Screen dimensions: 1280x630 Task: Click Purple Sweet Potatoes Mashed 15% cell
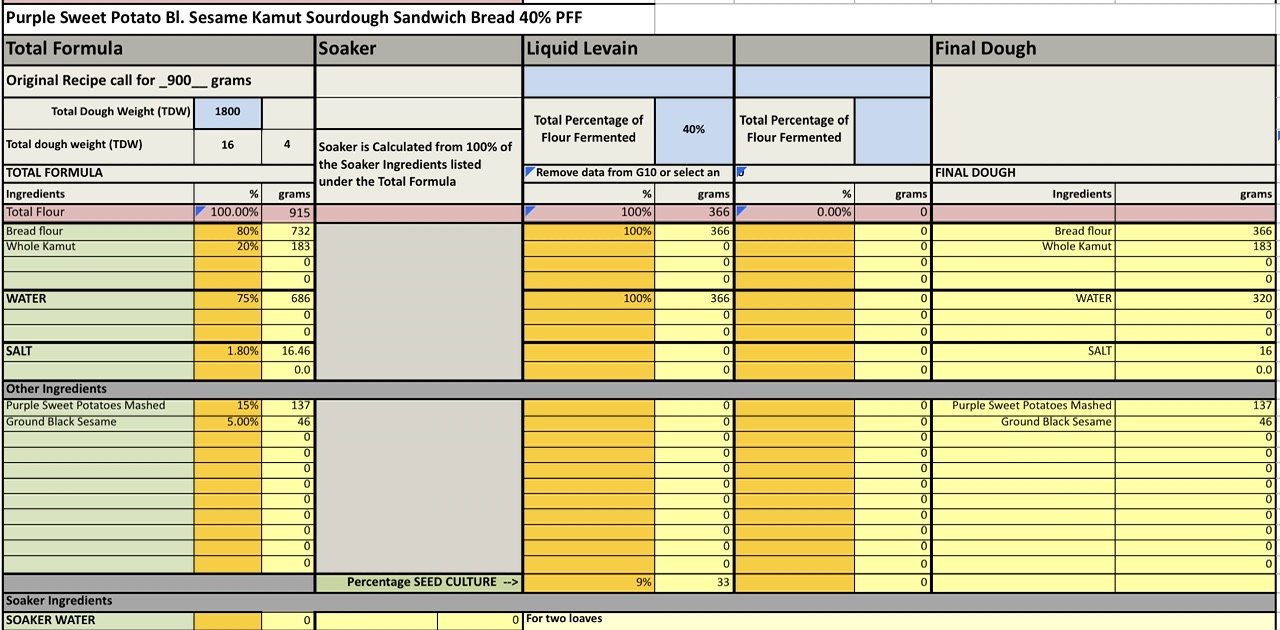[x=228, y=405]
